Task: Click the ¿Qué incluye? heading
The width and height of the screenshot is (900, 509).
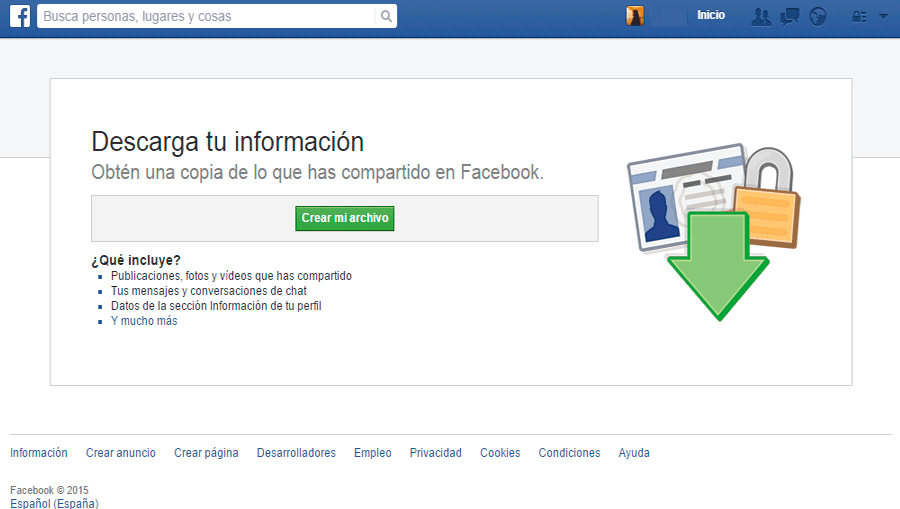Action: pyautogui.click(x=136, y=261)
